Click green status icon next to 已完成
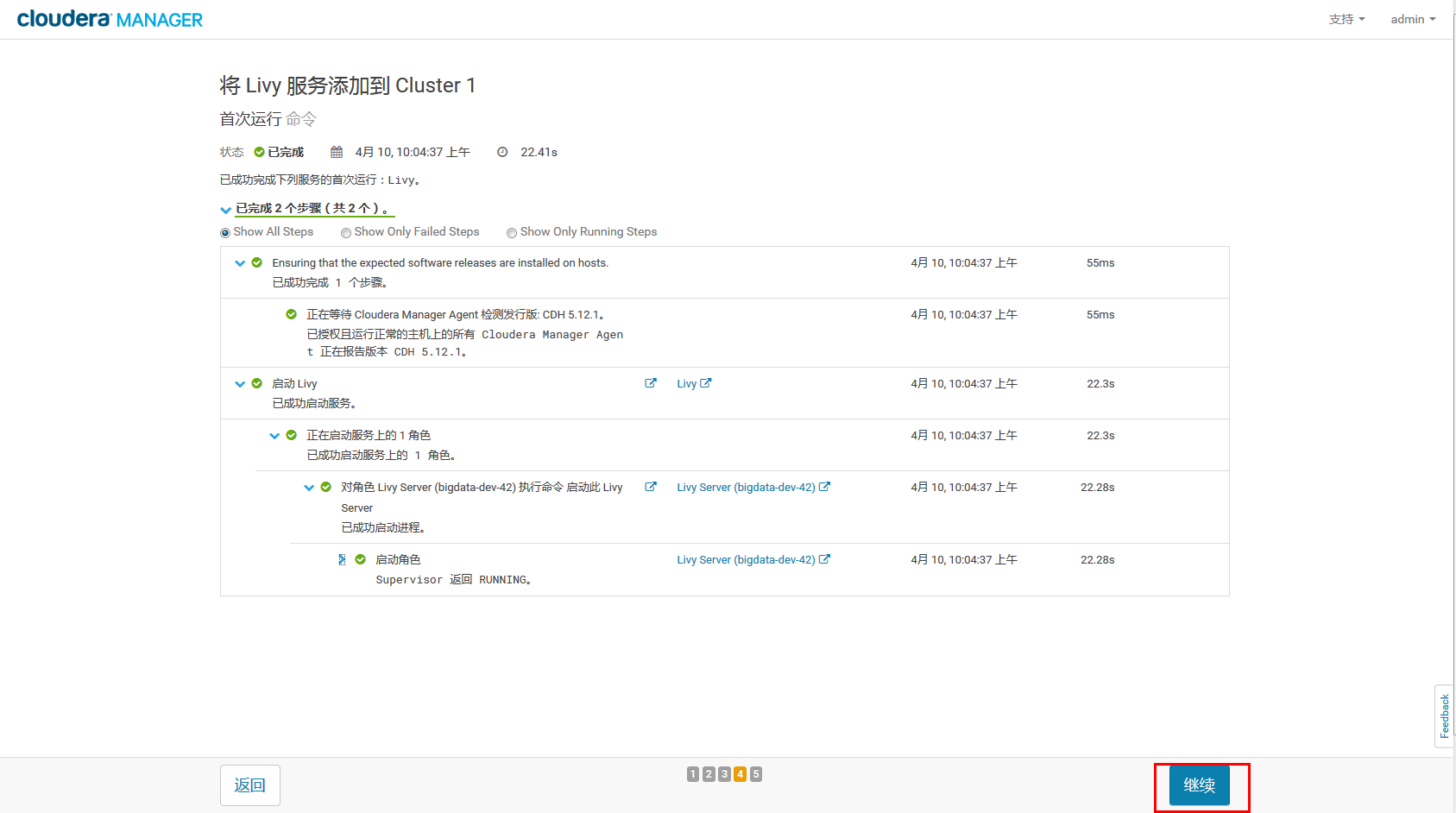This screenshot has width=1456, height=813. (259, 152)
